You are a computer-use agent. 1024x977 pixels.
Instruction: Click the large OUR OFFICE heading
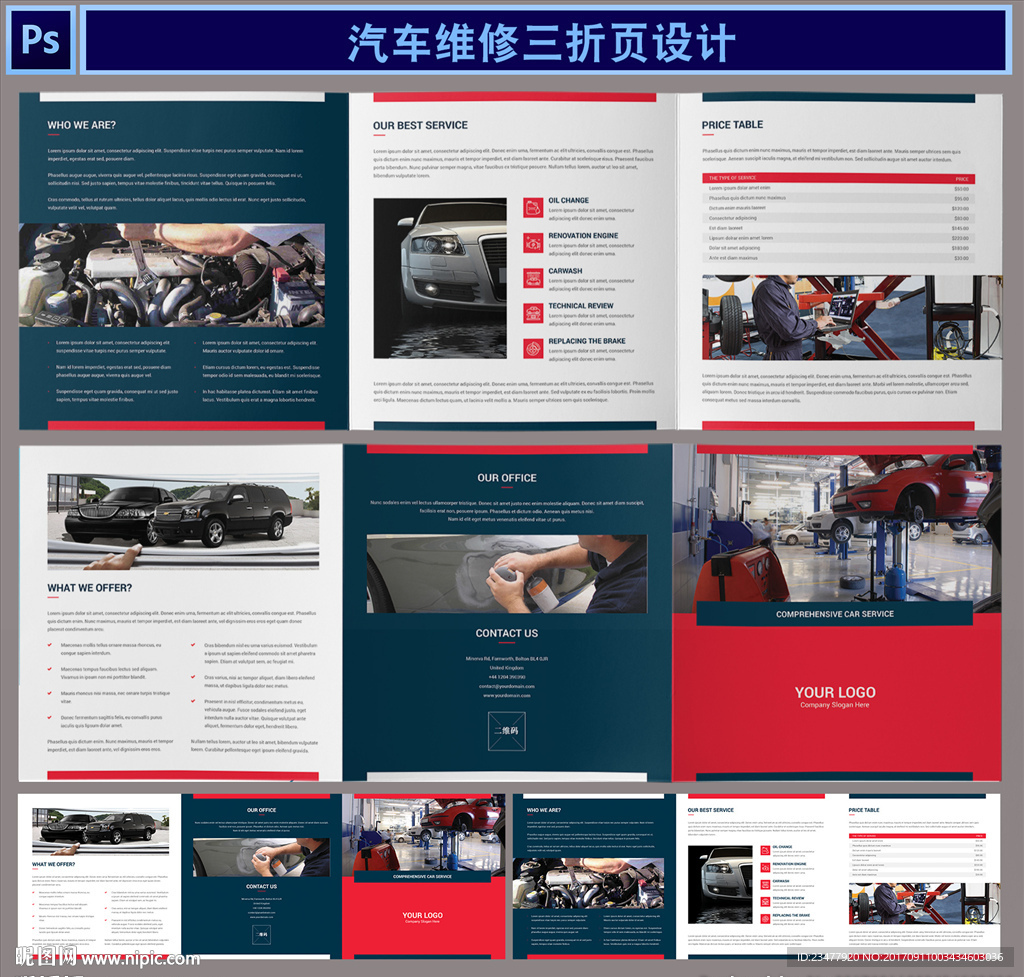coord(507,478)
